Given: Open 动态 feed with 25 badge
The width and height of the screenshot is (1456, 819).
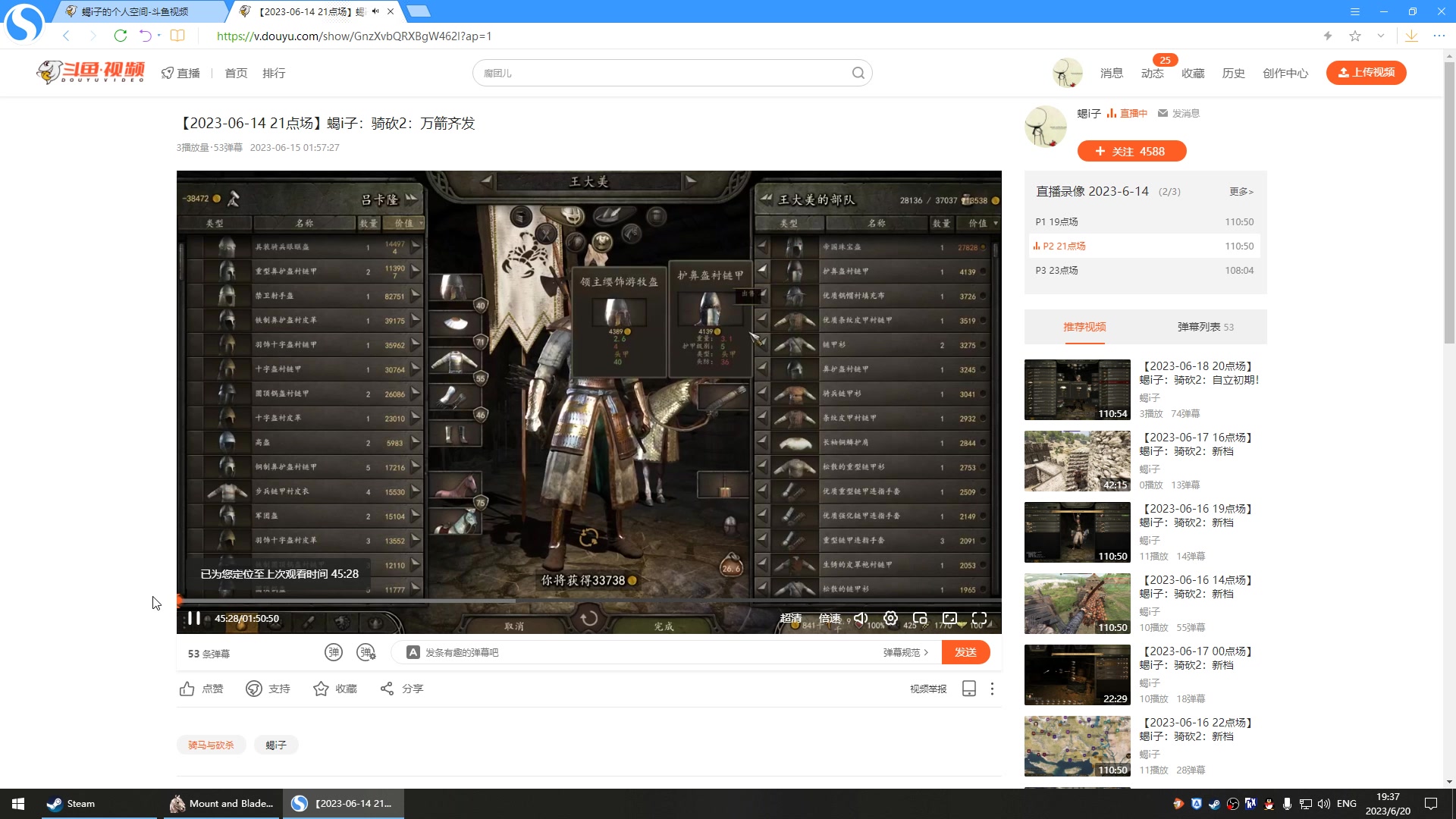Looking at the screenshot, I should (x=1153, y=73).
